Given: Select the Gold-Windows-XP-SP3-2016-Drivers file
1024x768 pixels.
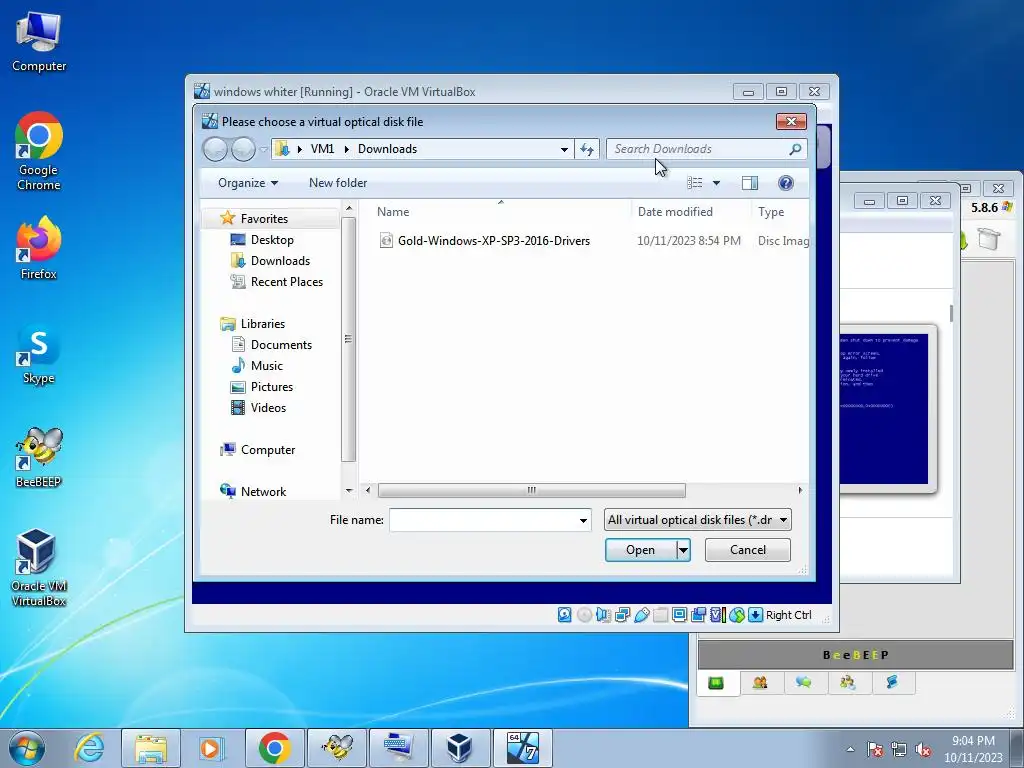Looking at the screenshot, I should coord(494,241).
